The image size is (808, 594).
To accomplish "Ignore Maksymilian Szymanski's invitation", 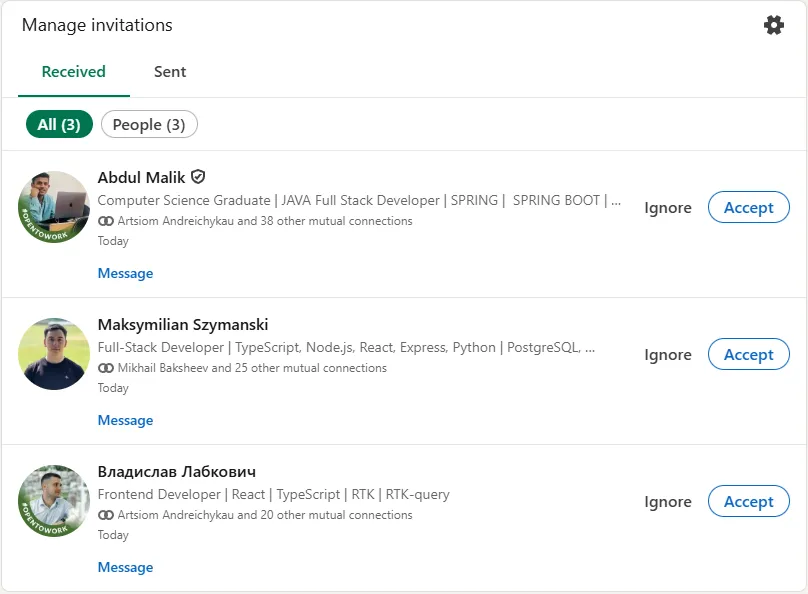I will [668, 354].
